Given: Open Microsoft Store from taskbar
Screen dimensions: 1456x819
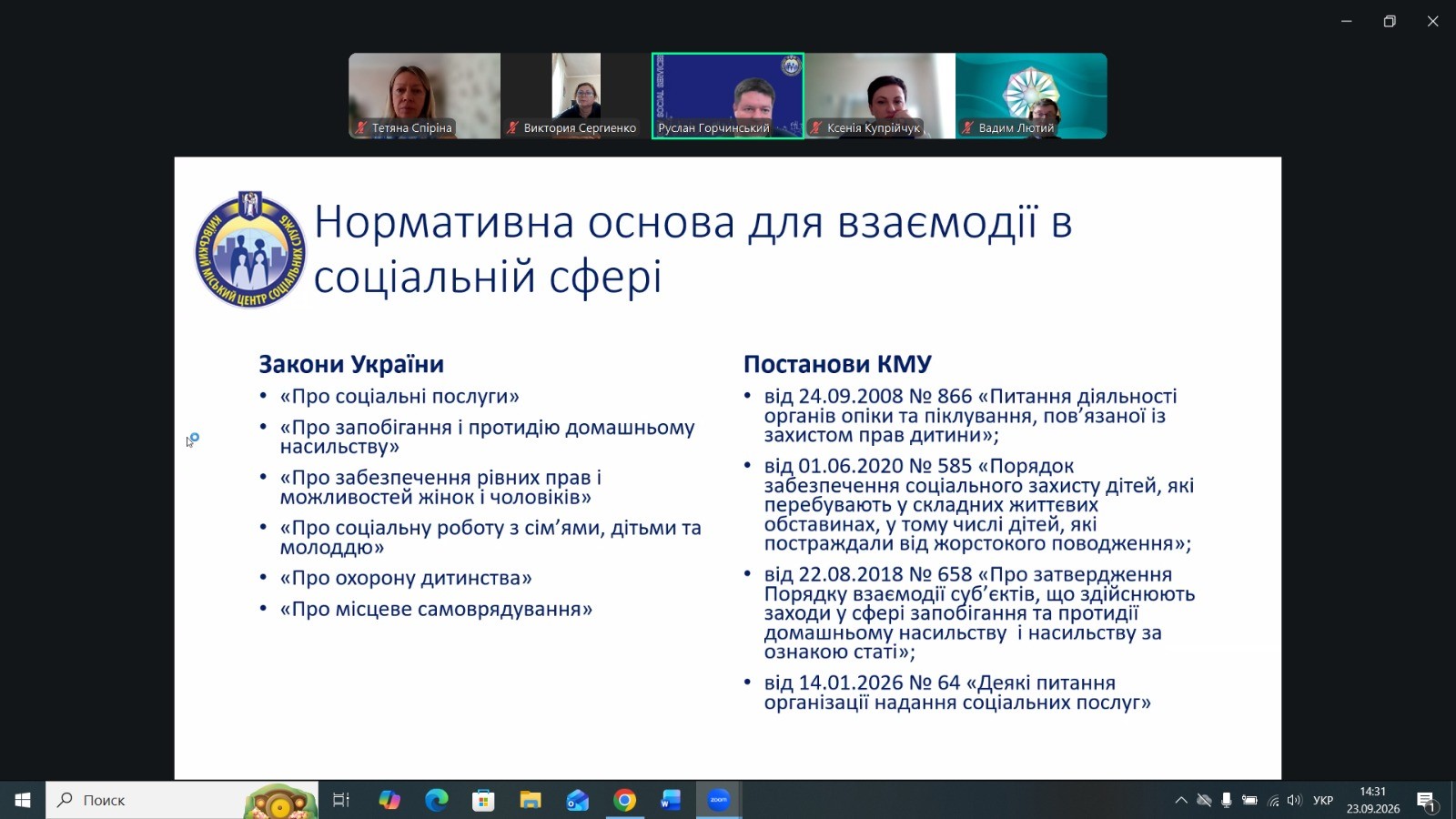Looking at the screenshot, I should pos(483,800).
